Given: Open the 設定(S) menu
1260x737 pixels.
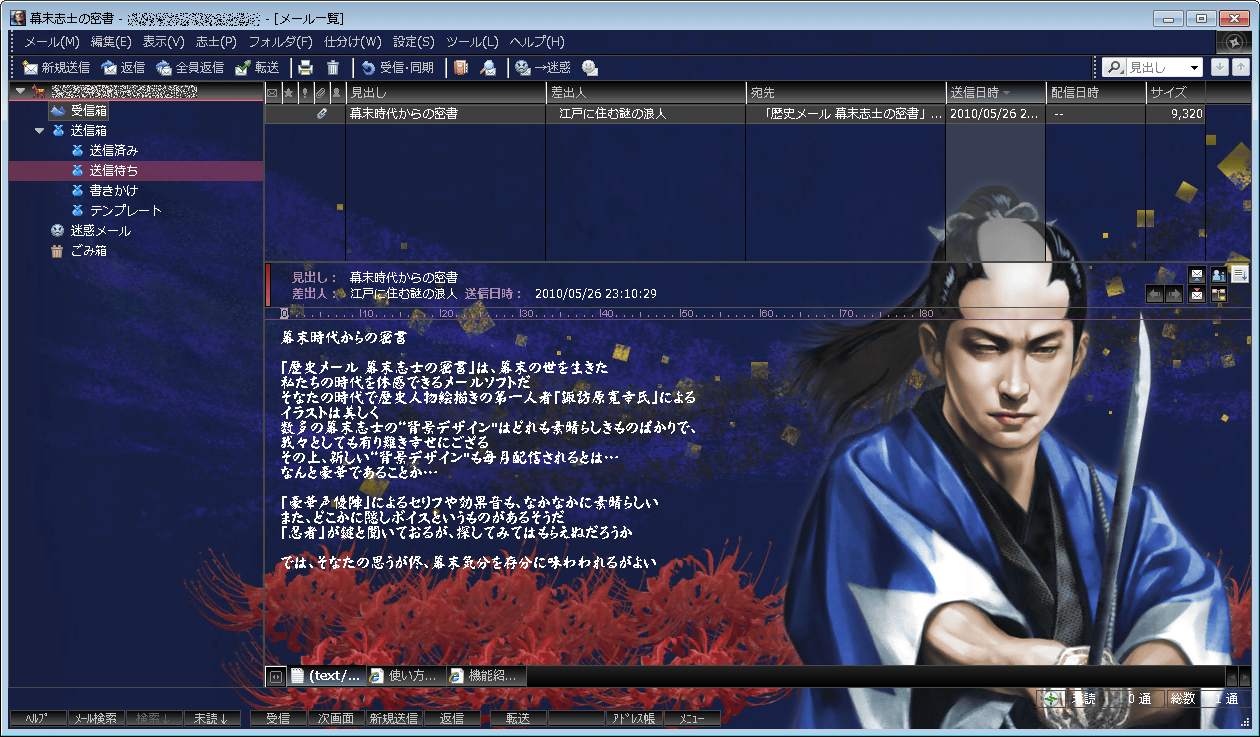Looking at the screenshot, I should pyautogui.click(x=413, y=42).
